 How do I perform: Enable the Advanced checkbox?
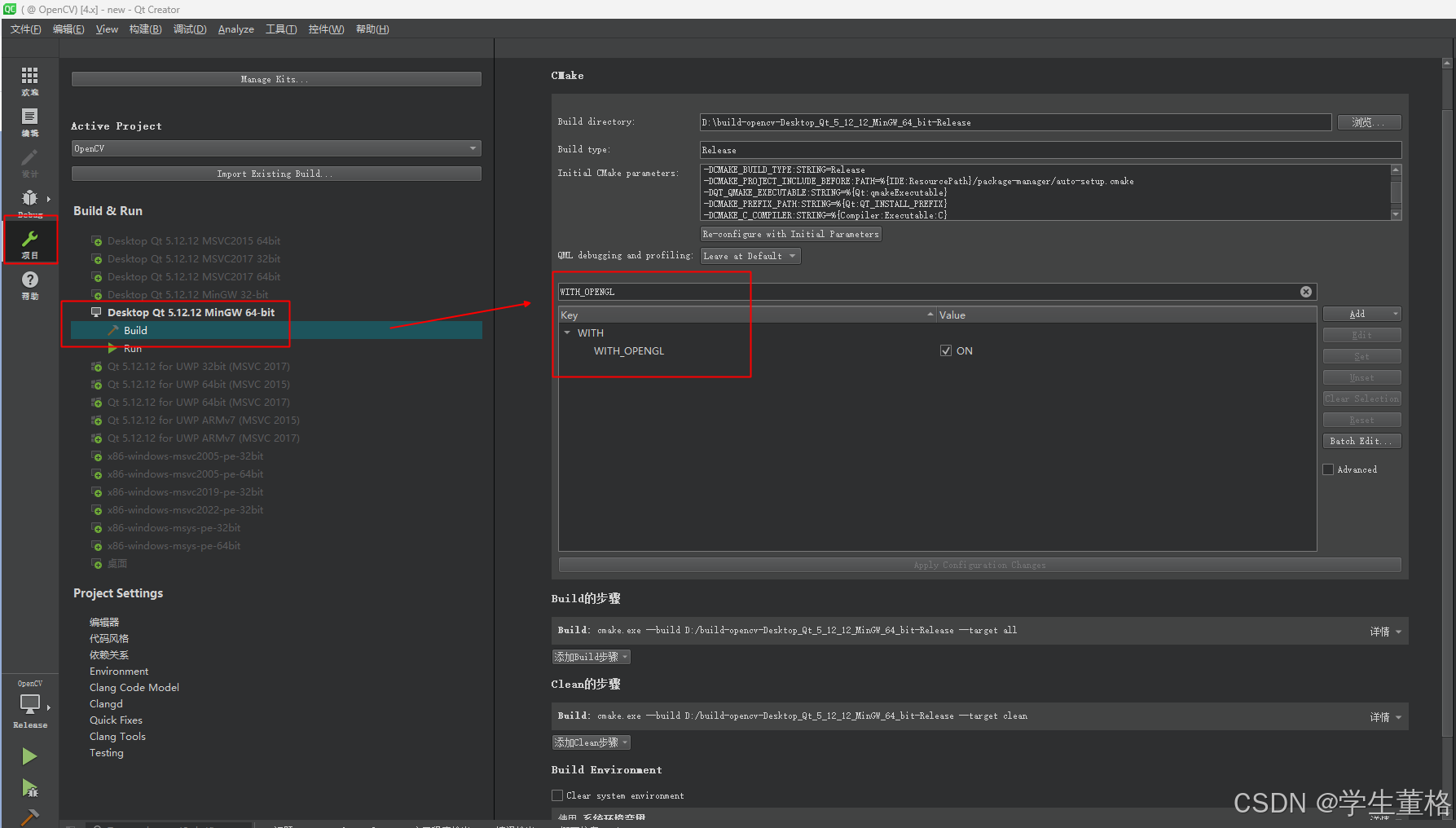point(1328,469)
